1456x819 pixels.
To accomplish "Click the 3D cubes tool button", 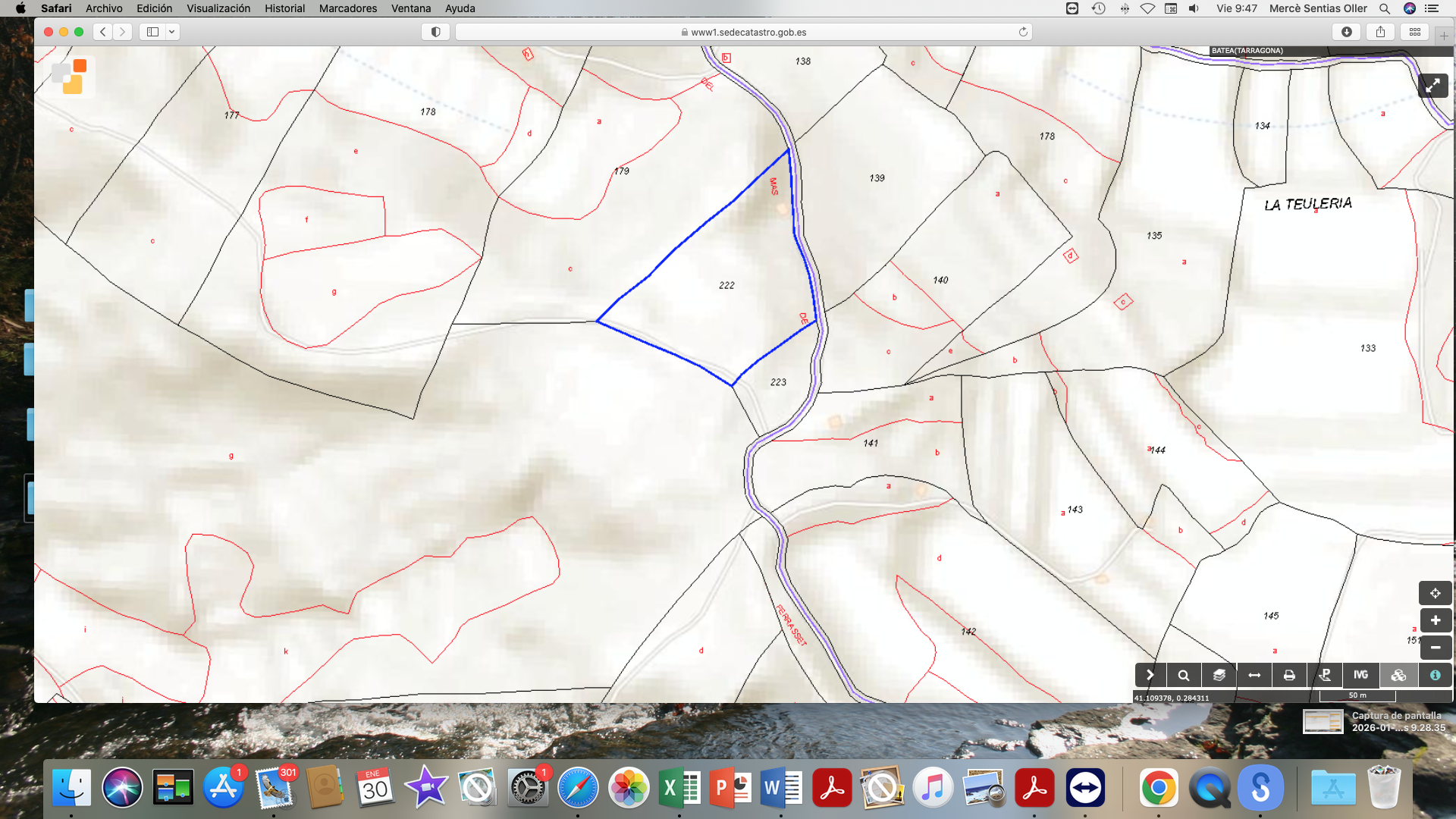I will (x=1398, y=675).
